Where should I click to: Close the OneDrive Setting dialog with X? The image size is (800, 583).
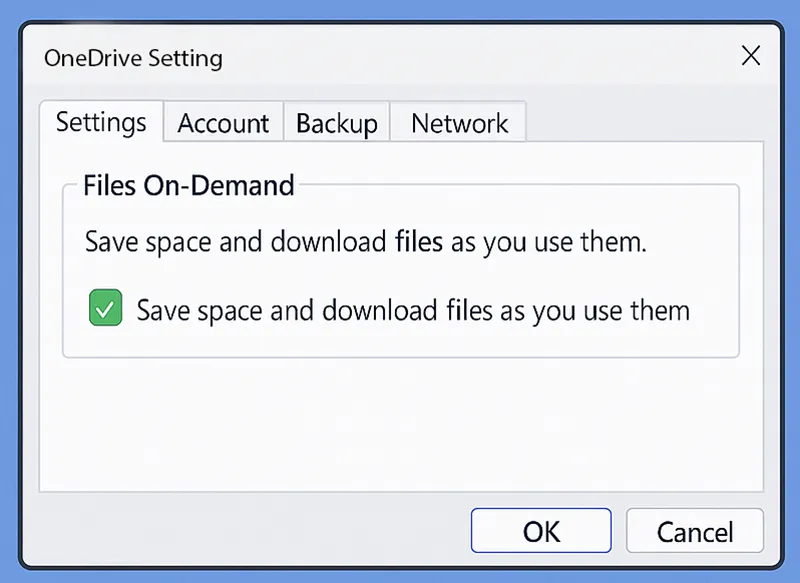[x=750, y=56]
